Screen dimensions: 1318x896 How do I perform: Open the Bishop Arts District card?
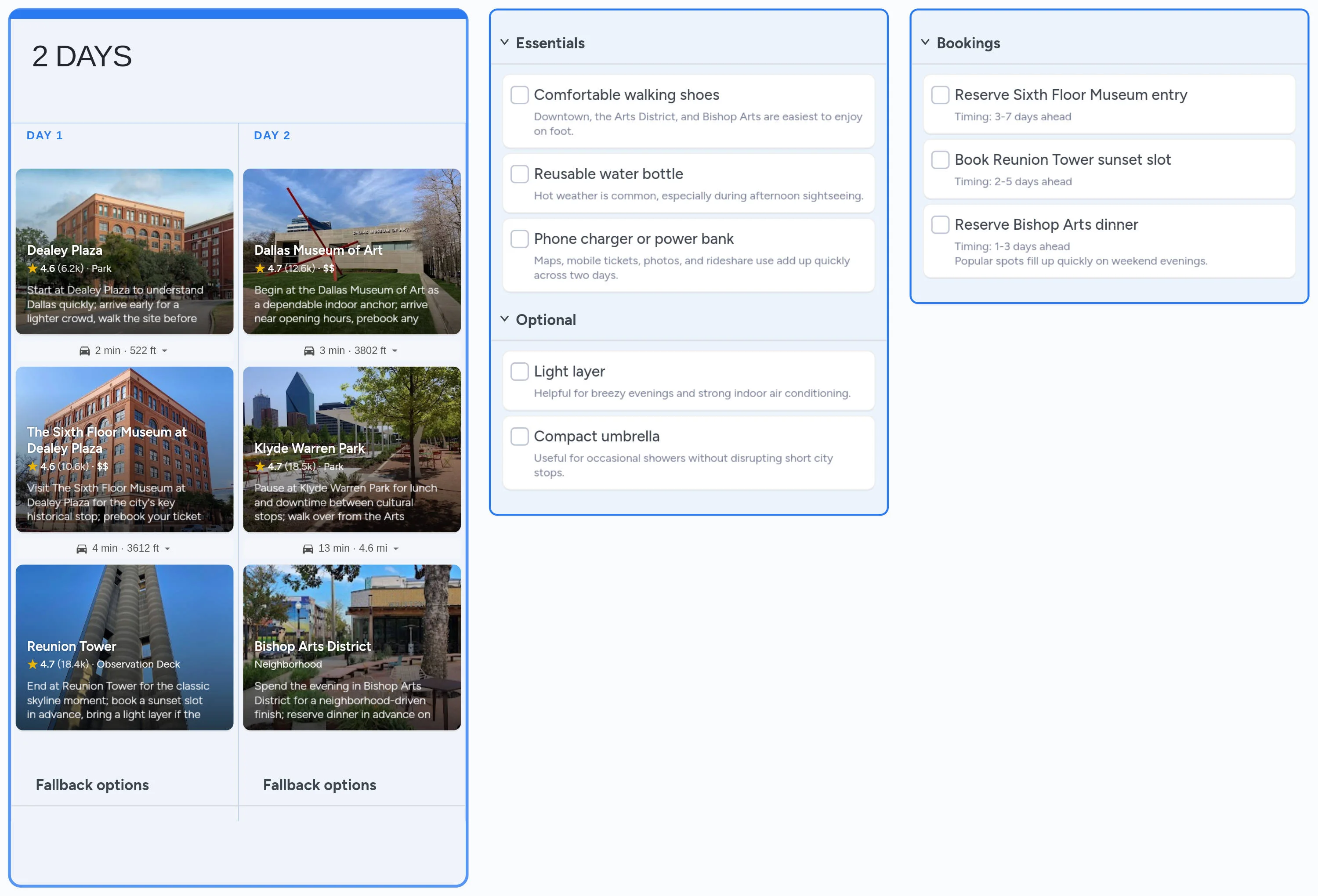click(x=351, y=647)
